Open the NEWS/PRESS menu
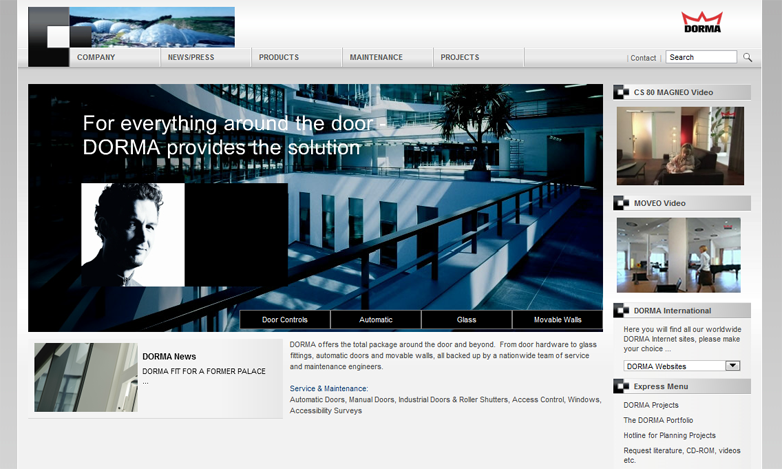This screenshot has width=782, height=469. click(191, 57)
